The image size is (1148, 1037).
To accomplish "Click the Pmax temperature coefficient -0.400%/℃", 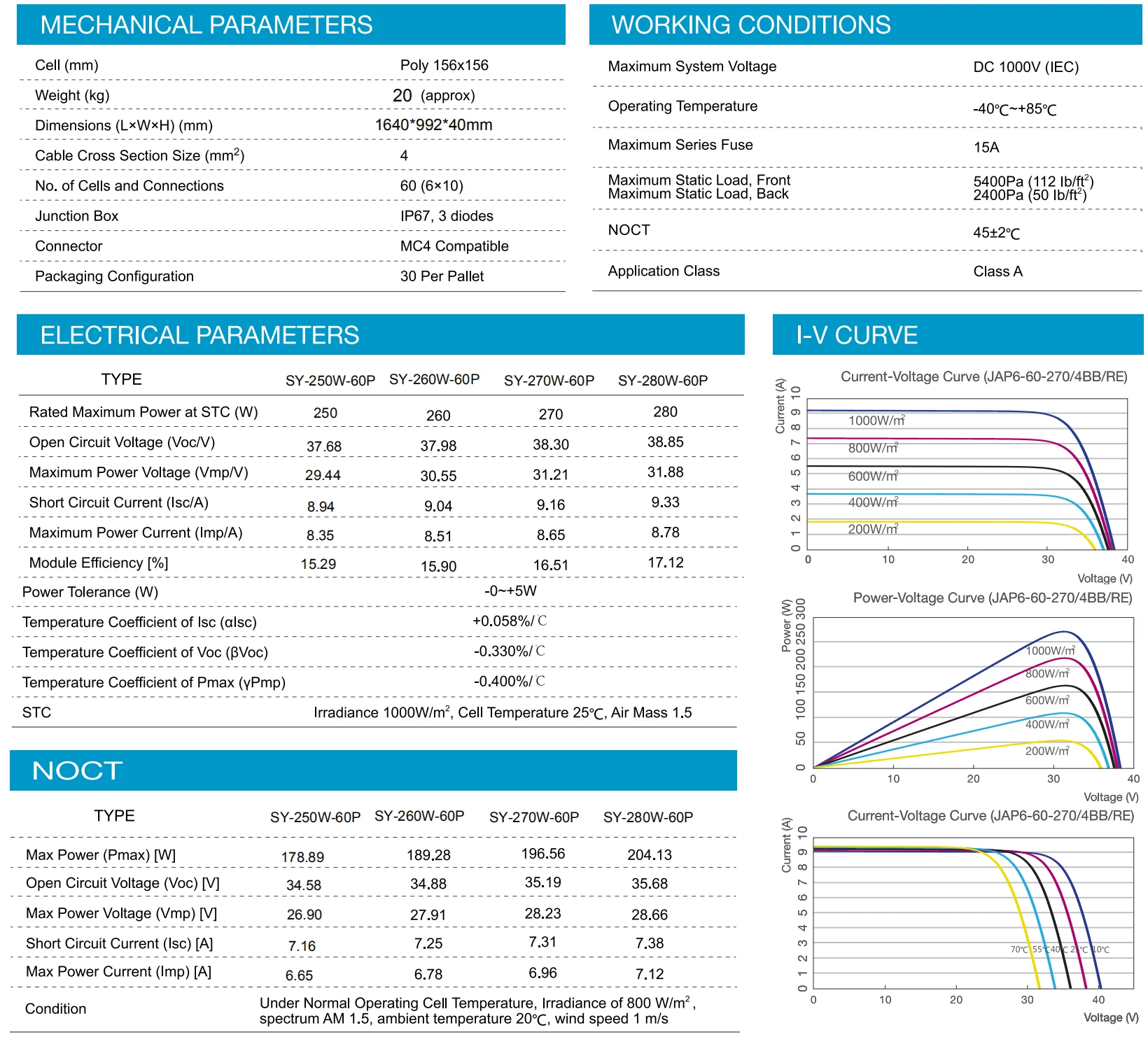I will pos(510,682).
